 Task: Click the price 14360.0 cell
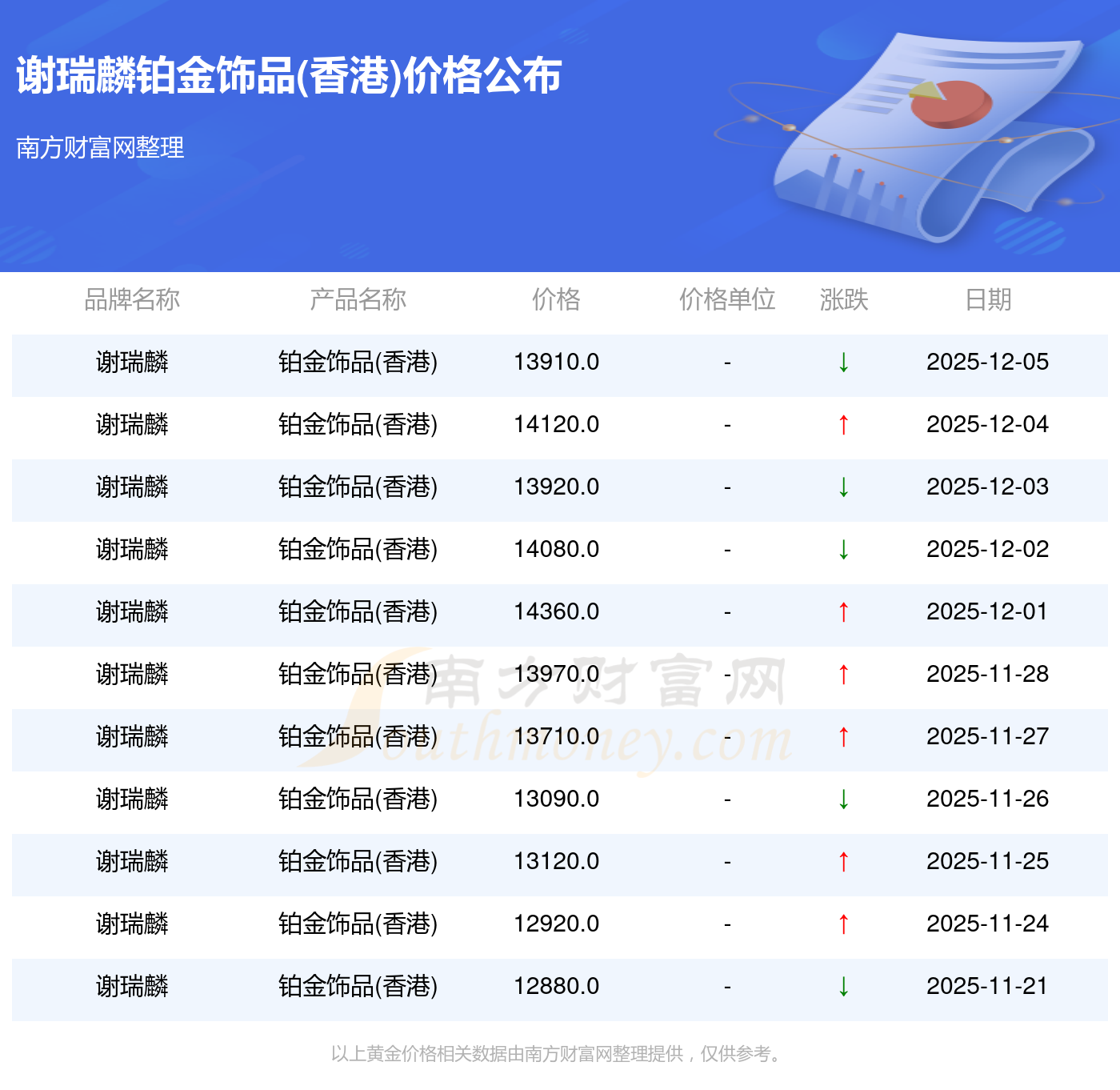pos(556,612)
